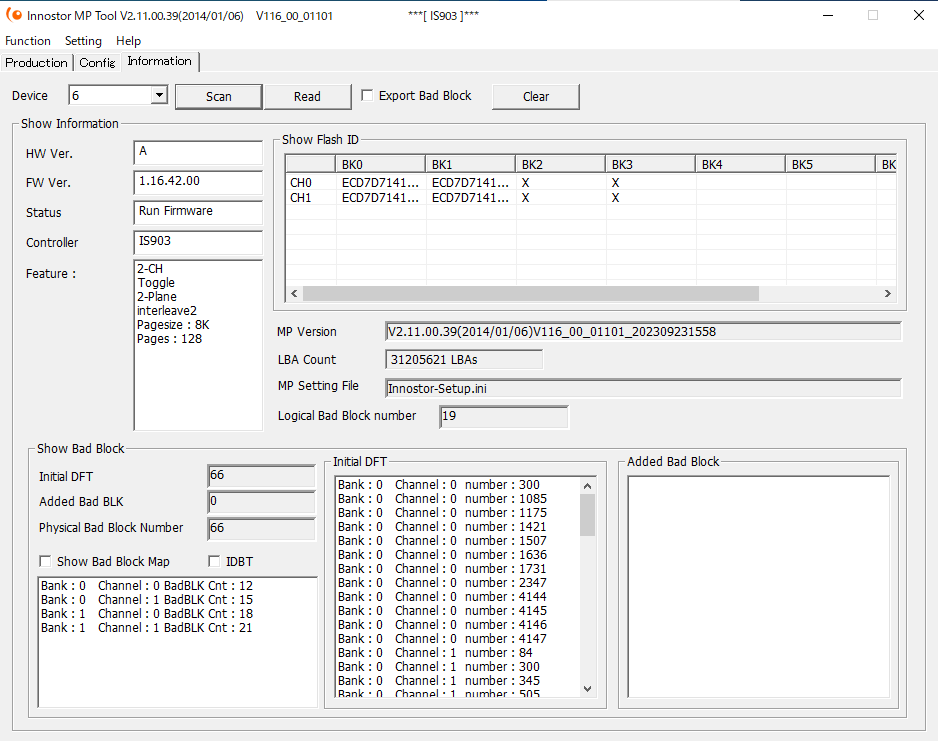Screen dimensions: 938x741
Task: Click Flash ID scroll right arrow
Action: (x=888, y=293)
